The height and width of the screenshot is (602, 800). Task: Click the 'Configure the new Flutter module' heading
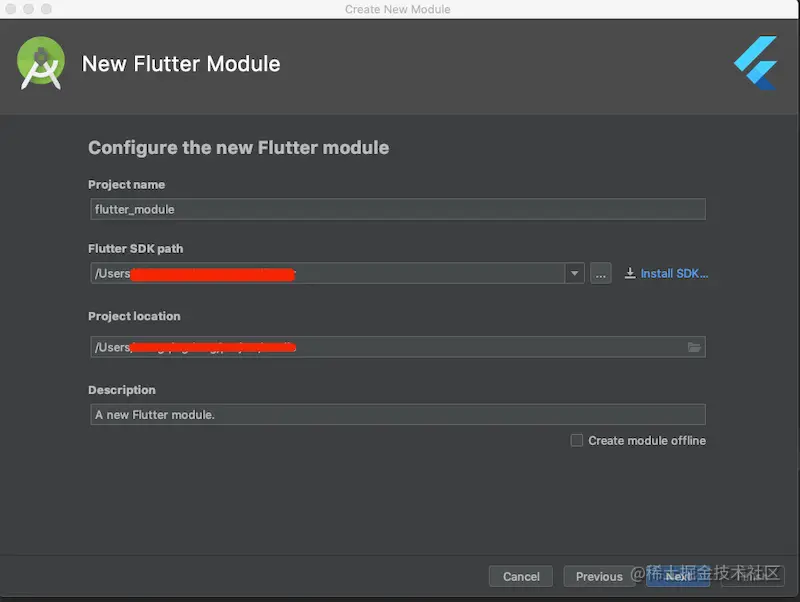(238, 147)
